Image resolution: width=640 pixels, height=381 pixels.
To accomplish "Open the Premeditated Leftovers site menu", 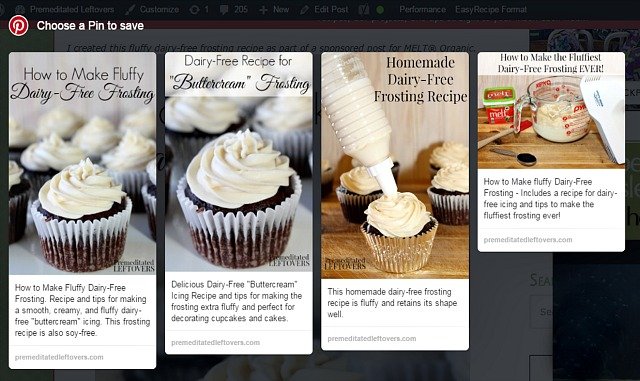I will pyautogui.click(x=65, y=9).
